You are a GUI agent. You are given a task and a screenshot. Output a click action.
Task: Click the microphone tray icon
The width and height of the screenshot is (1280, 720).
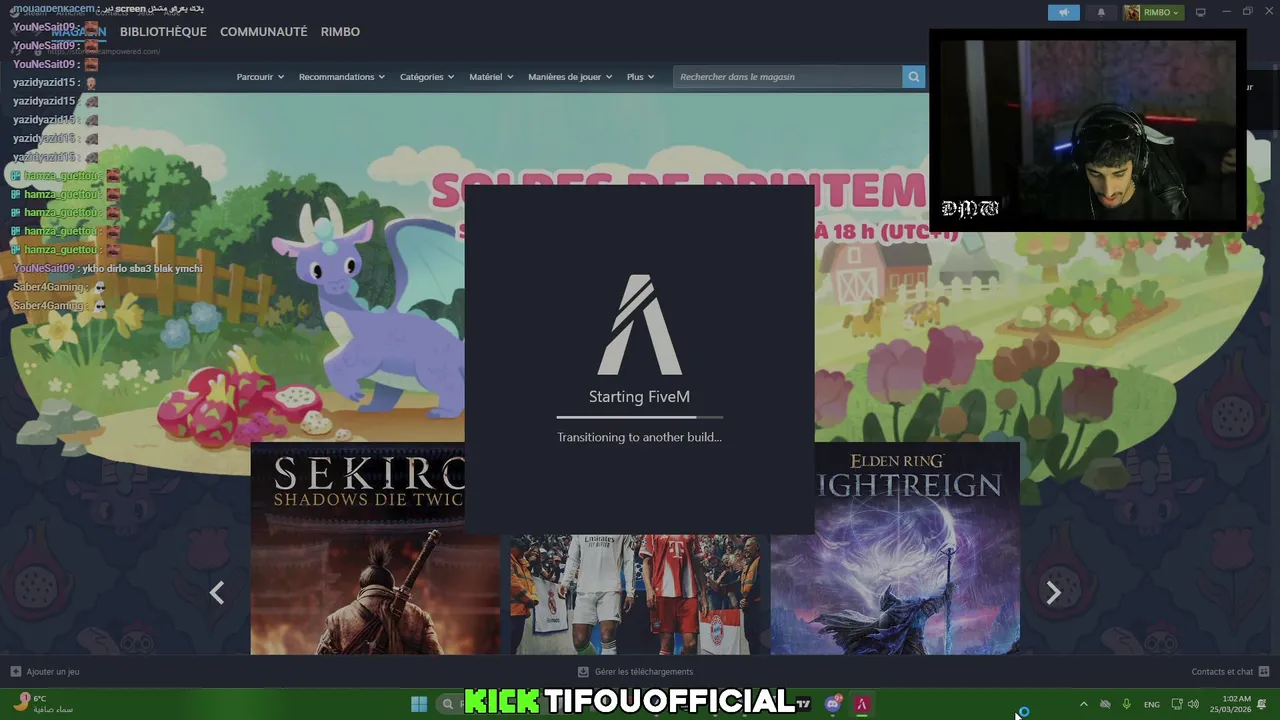click(x=1127, y=704)
